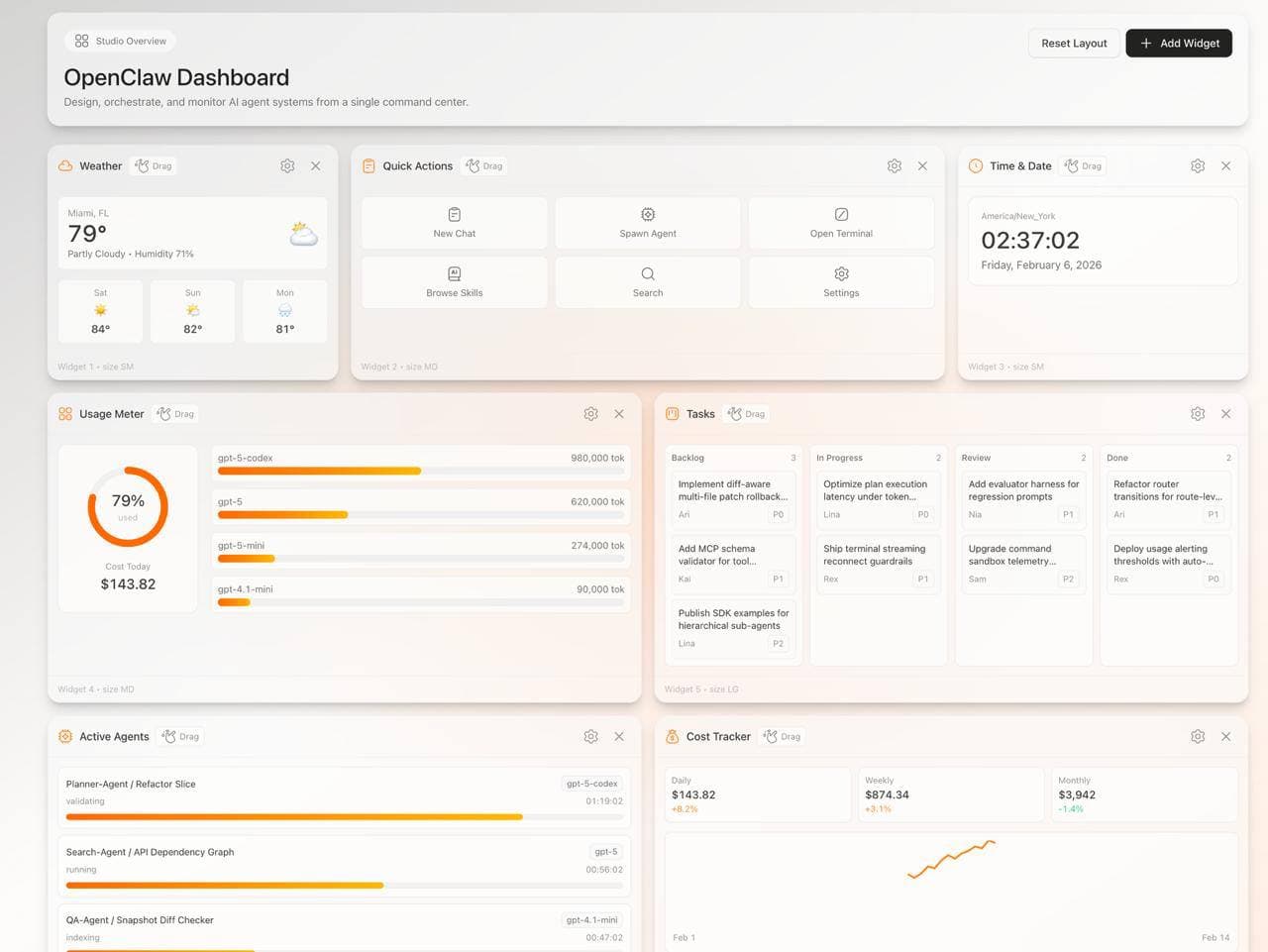Image resolution: width=1268 pixels, height=952 pixels.
Task: Open New Chat from Quick Actions
Action: point(454,222)
